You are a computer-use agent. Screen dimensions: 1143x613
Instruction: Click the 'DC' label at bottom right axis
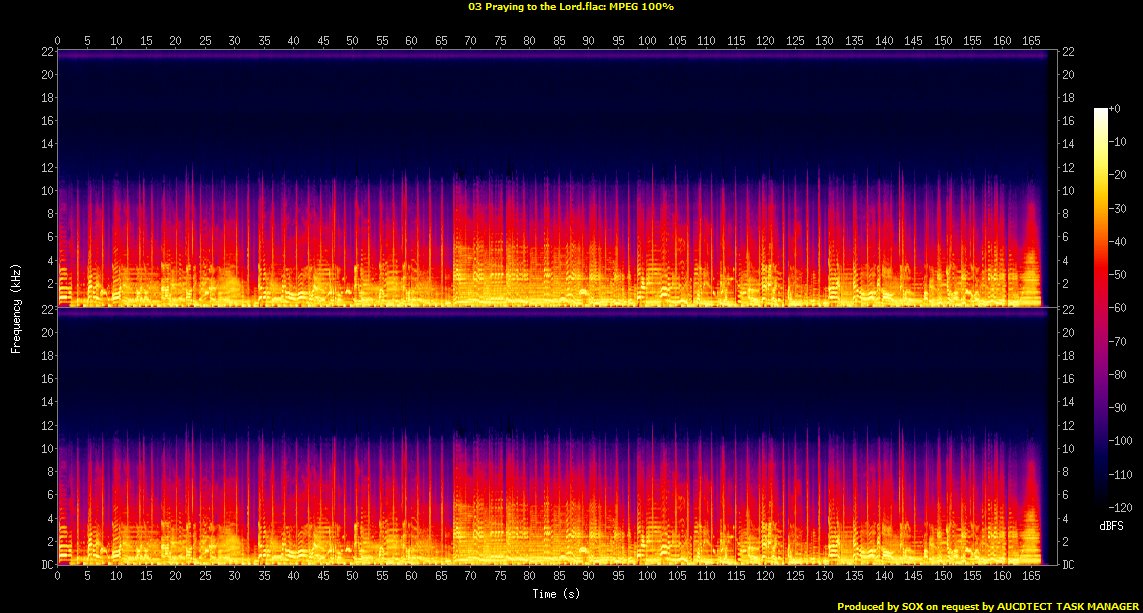coord(1068,565)
